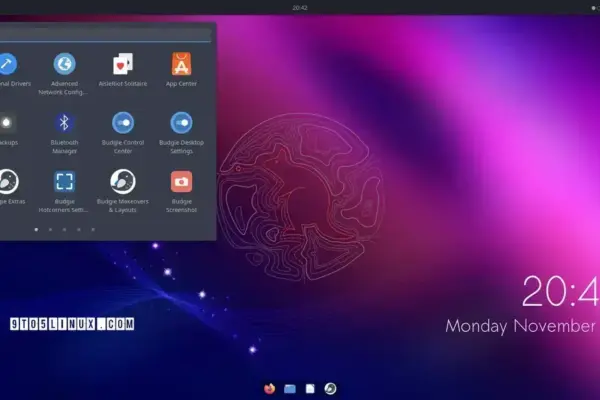600x400 pixels.
Task: Switch to second app page dot
Action: [x=51, y=230]
